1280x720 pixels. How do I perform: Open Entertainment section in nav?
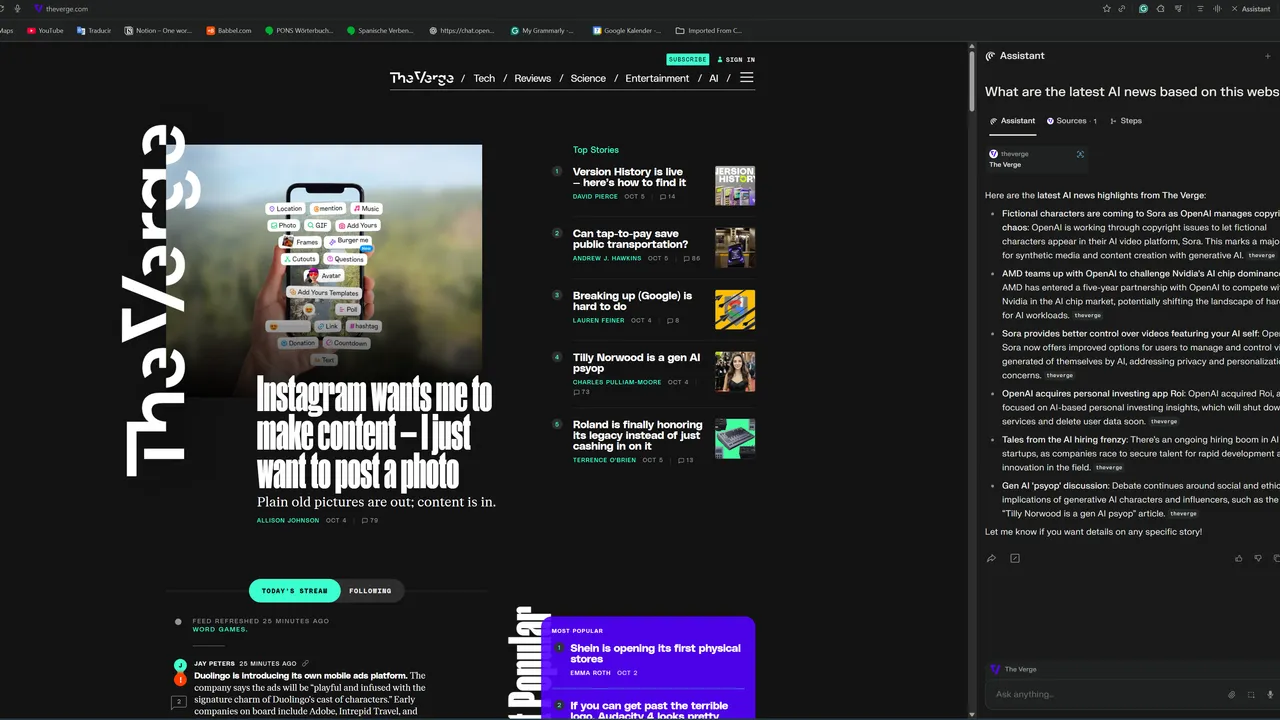657,78
